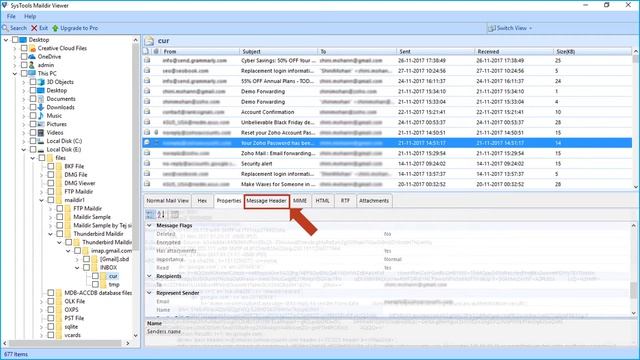Click the Documents folder icon
The image size is (640, 360).
(x=41, y=99)
